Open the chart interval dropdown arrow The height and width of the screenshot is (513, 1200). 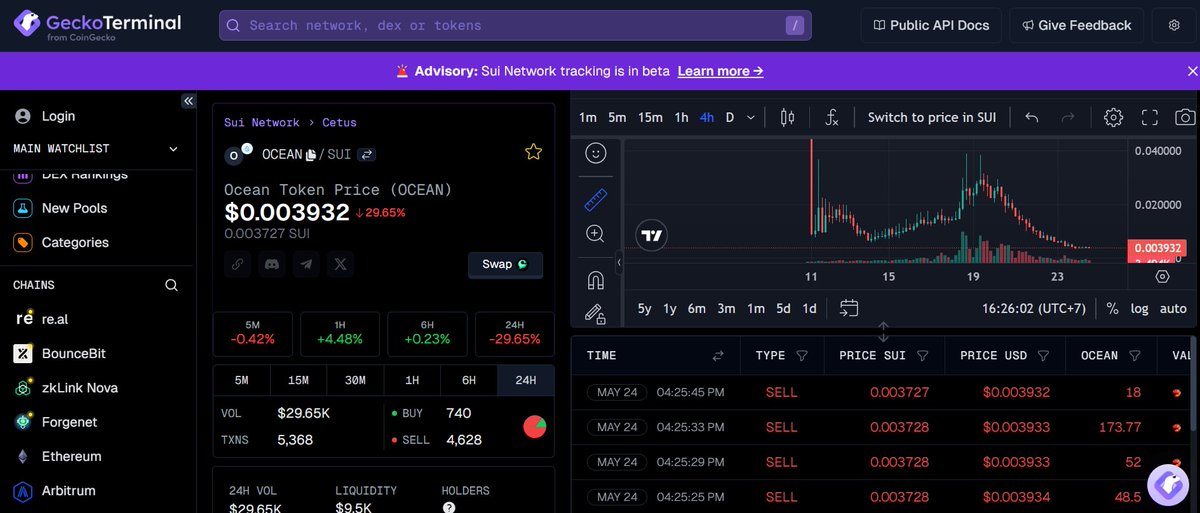751,117
